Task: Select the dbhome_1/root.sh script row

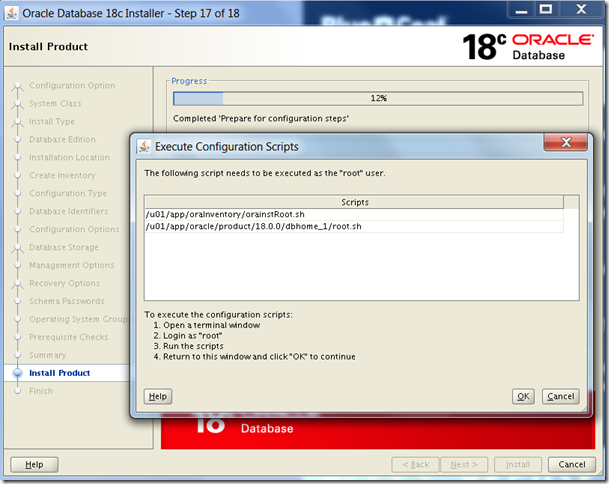Action: click(354, 226)
